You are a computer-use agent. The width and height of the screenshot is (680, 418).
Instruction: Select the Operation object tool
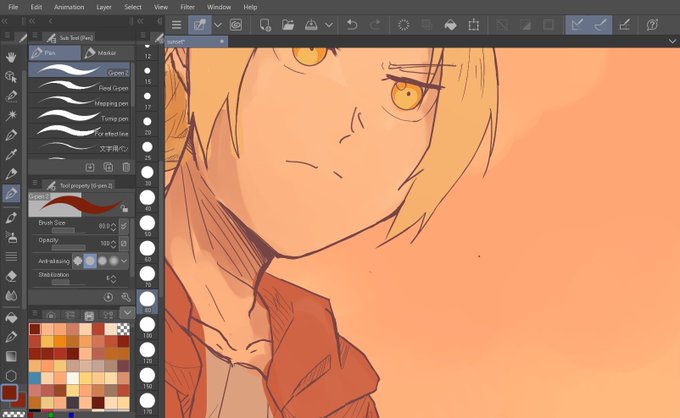pos(11,77)
